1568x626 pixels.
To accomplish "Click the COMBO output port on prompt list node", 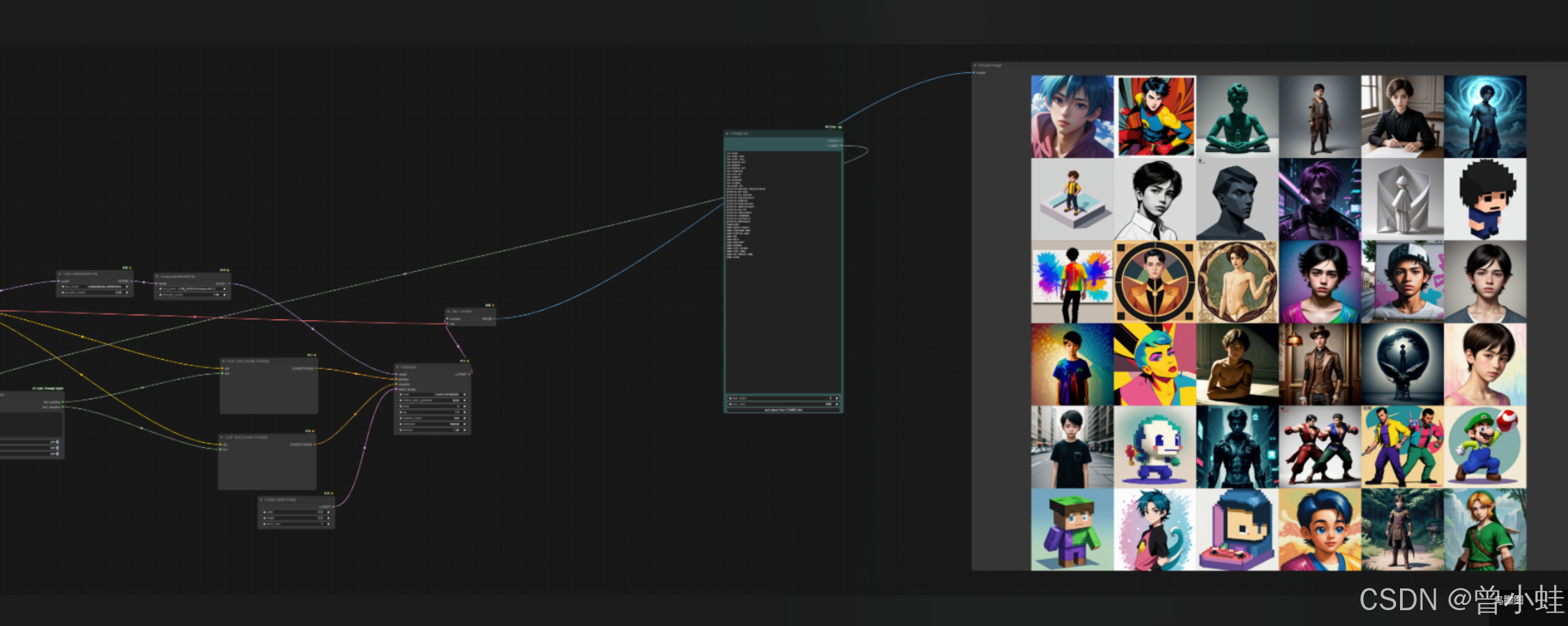I will pyautogui.click(x=842, y=146).
